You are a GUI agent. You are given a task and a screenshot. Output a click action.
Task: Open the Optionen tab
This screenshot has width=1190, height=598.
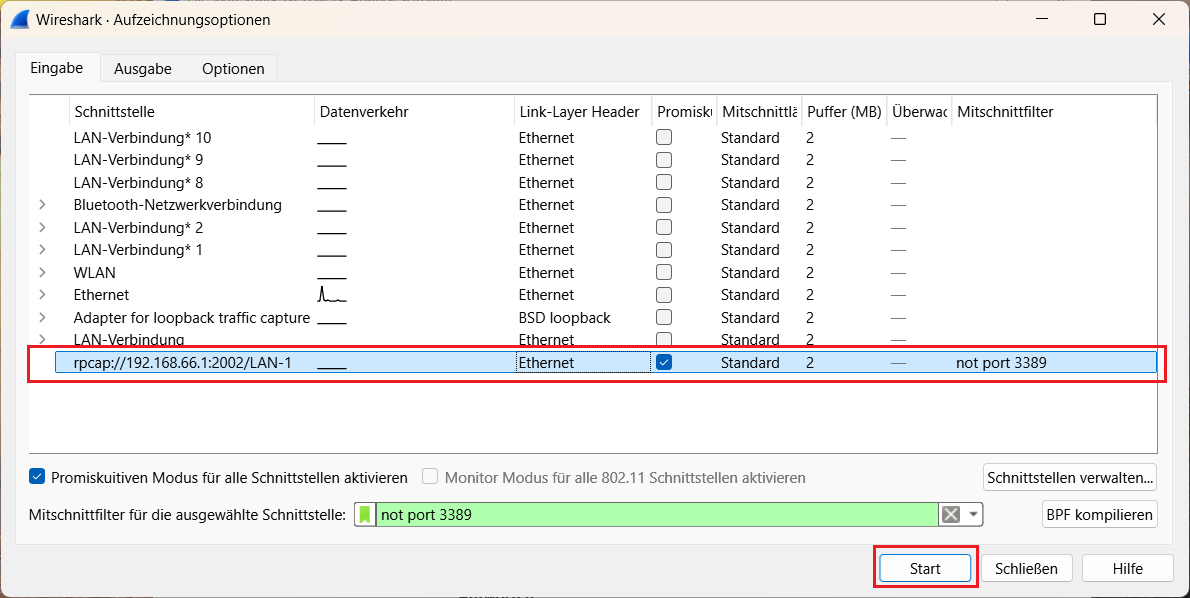(232, 68)
